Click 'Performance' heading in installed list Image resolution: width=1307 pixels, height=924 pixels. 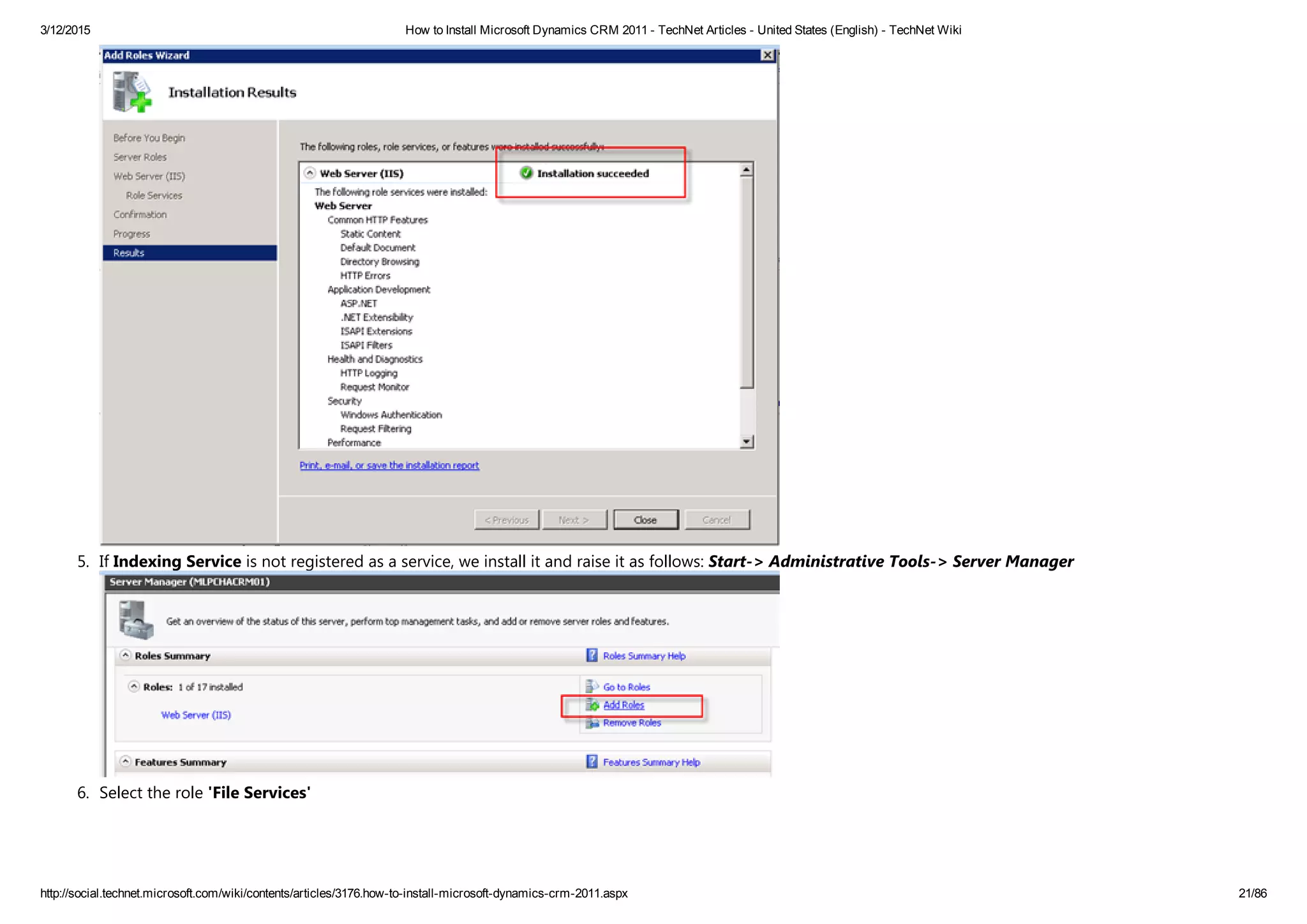[x=354, y=443]
